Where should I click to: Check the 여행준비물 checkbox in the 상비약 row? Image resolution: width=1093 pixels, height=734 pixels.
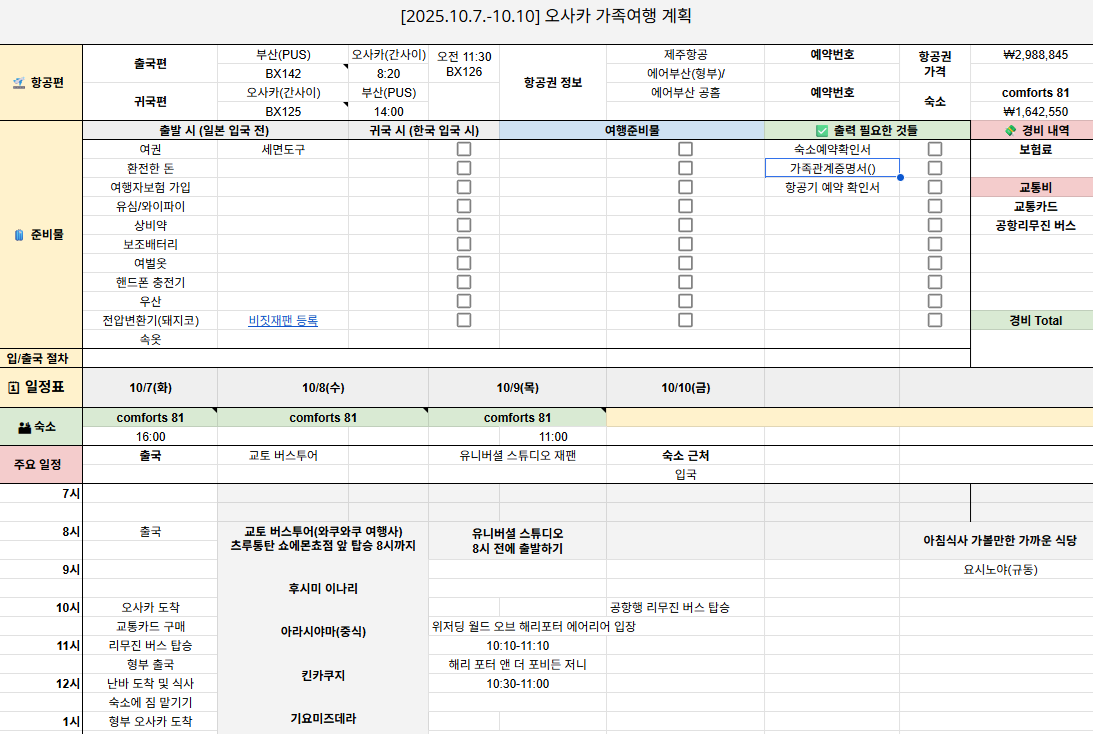(x=685, y=225)
